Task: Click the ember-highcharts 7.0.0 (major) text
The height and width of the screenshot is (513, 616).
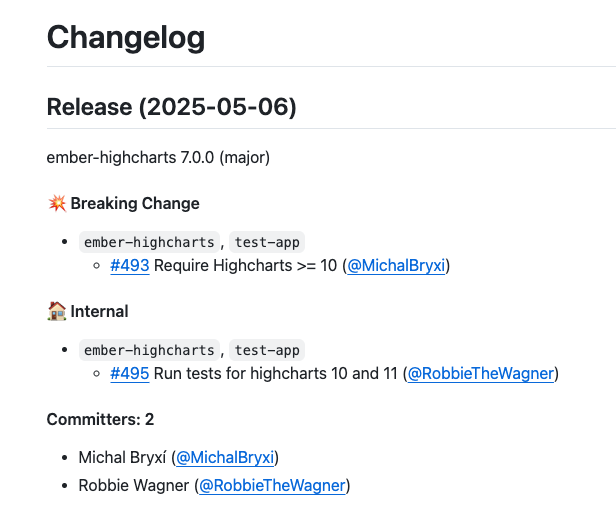Action: 158,158
